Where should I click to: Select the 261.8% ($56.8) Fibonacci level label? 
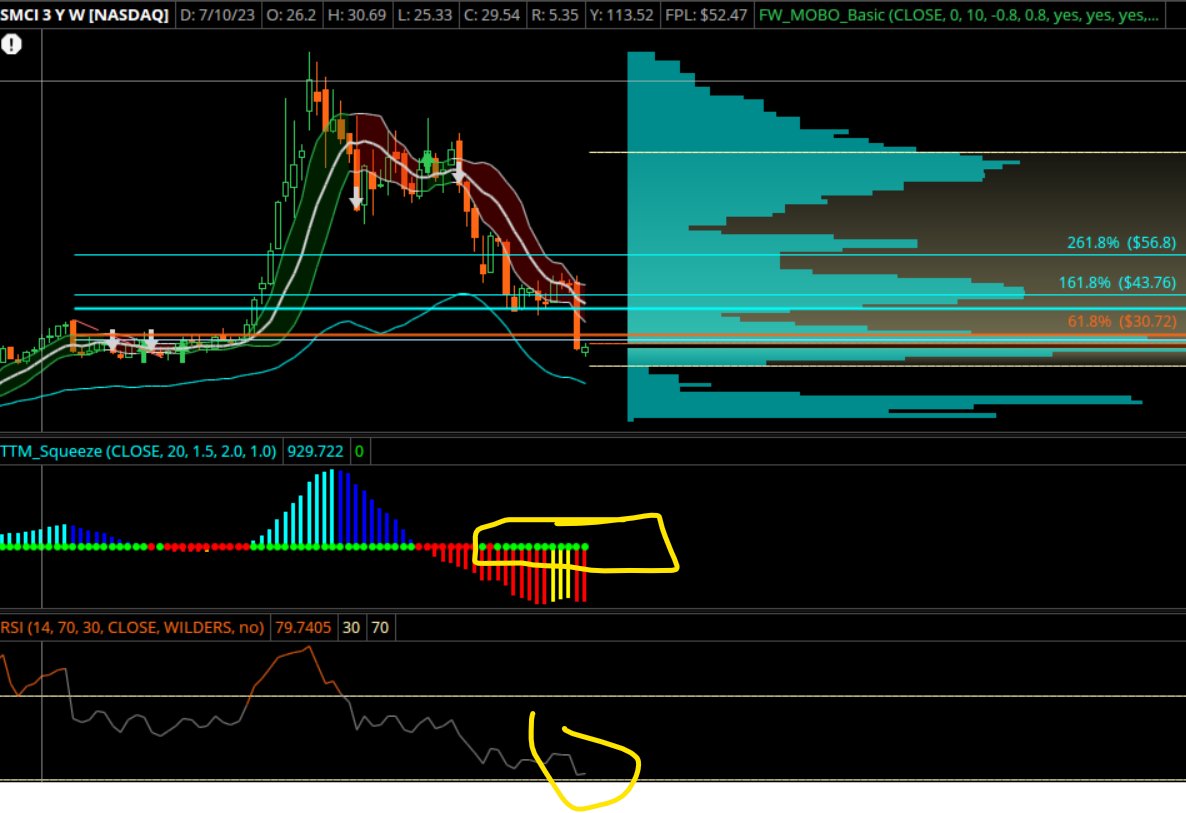click(1120, 242)
